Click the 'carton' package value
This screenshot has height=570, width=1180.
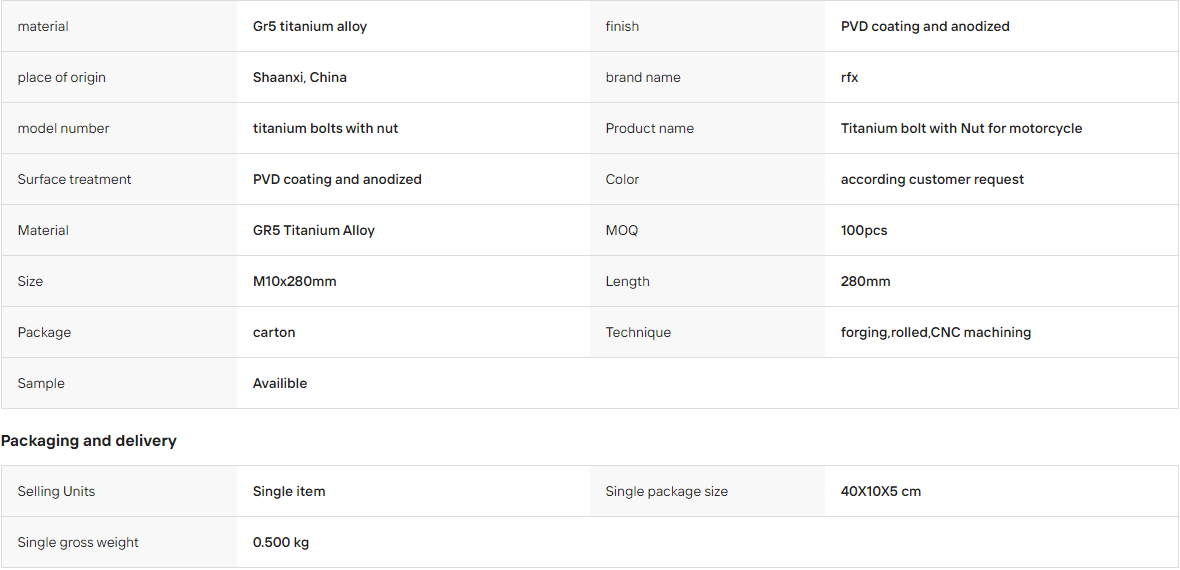[274, 332]
